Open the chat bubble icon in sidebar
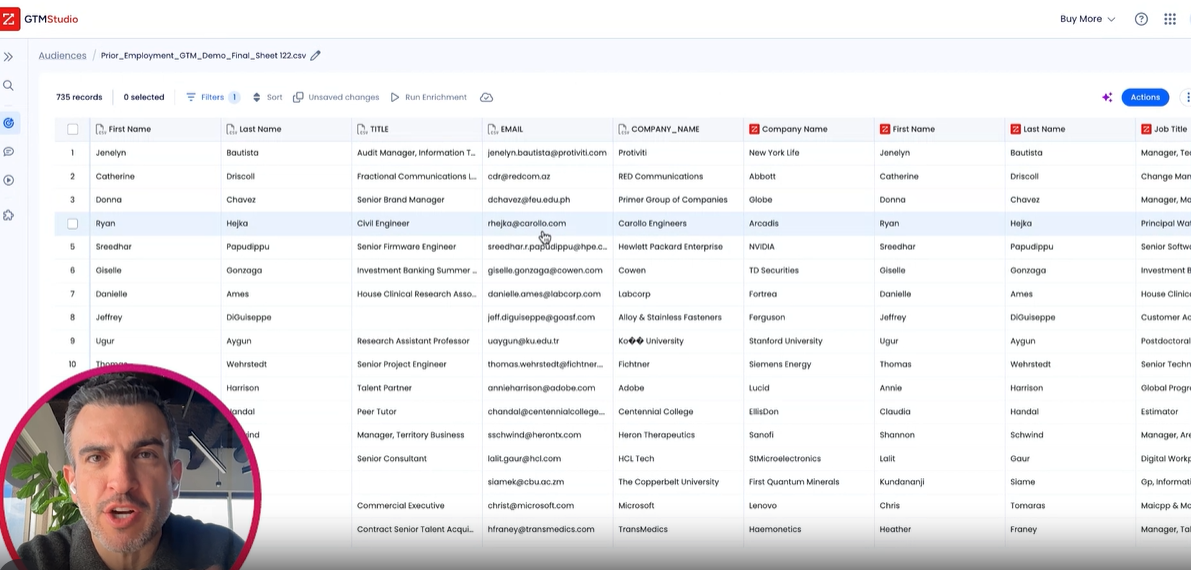This screenshot has width=1191, height=570. point(8,151)
